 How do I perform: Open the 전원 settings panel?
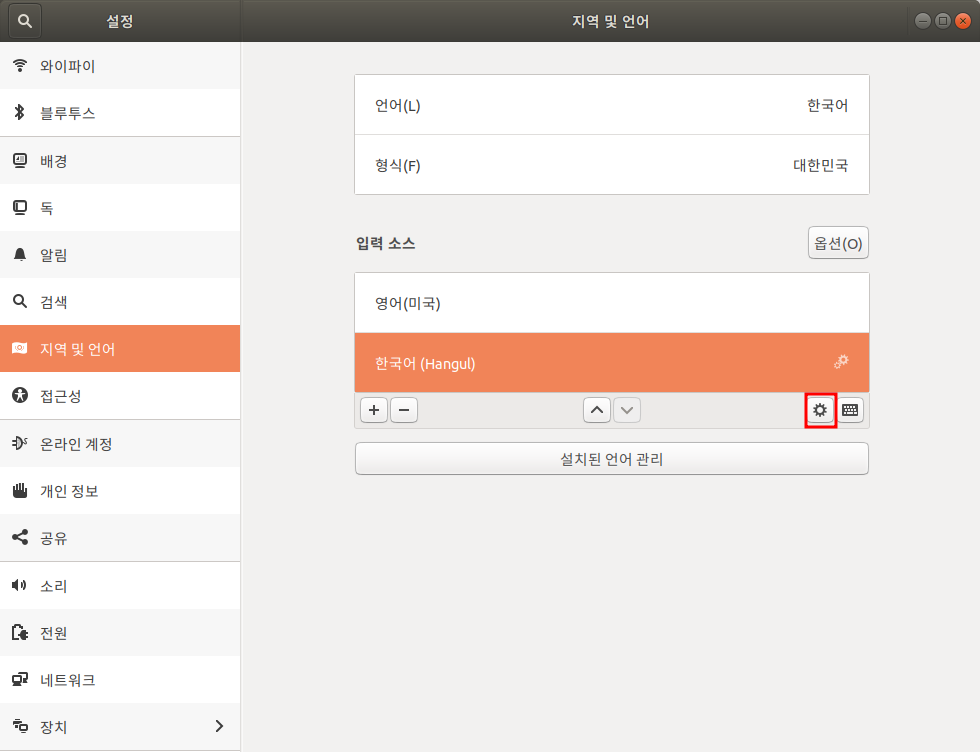[120, 633]
